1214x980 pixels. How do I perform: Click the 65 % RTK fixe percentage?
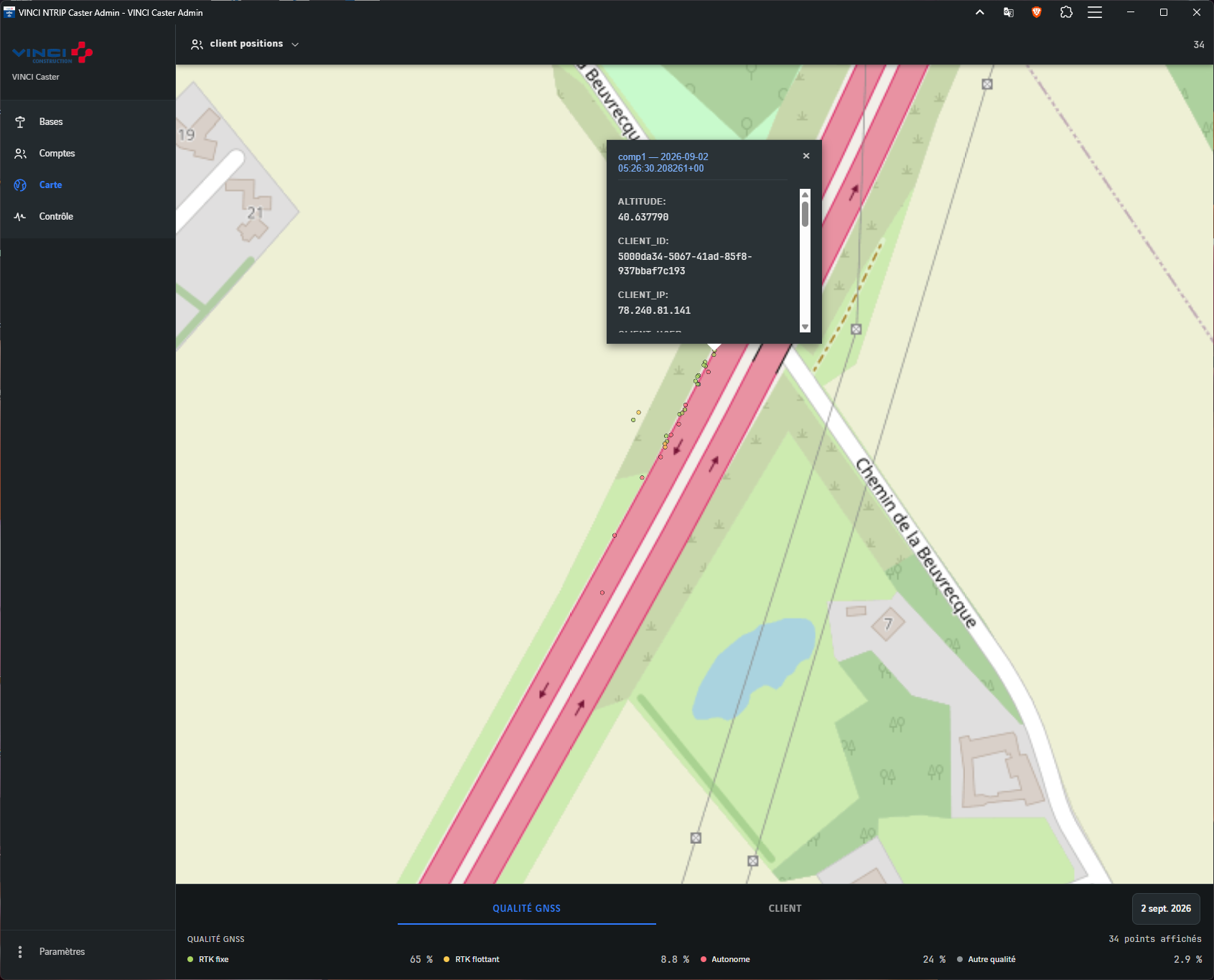click(x=421, y=959)
